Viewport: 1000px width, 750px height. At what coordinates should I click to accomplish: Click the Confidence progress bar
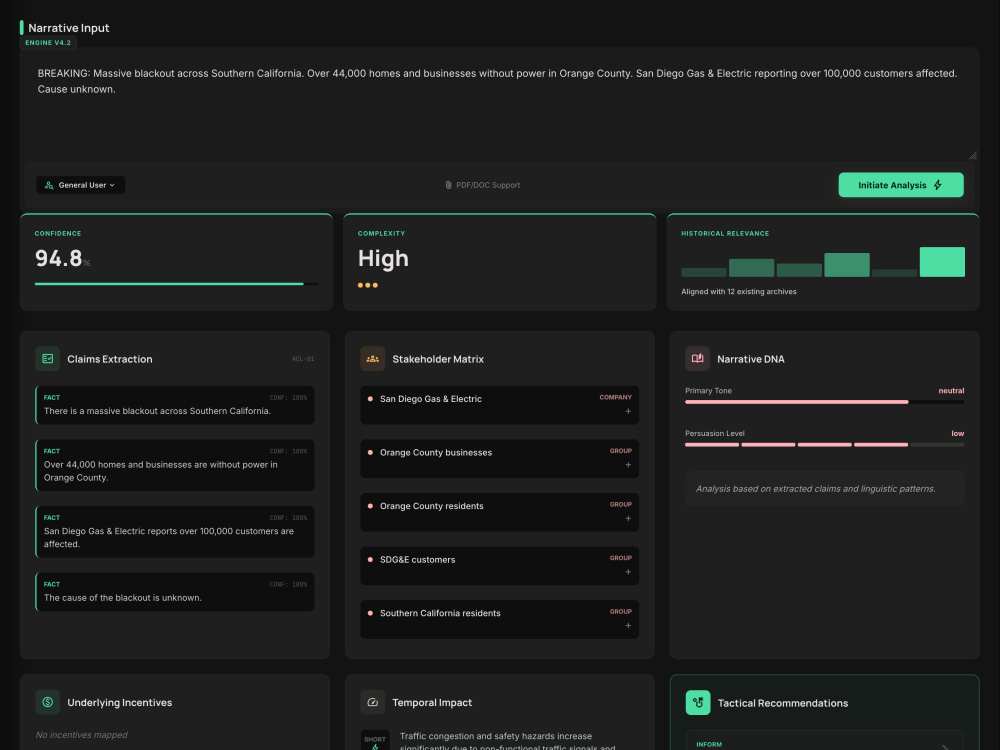176,284
